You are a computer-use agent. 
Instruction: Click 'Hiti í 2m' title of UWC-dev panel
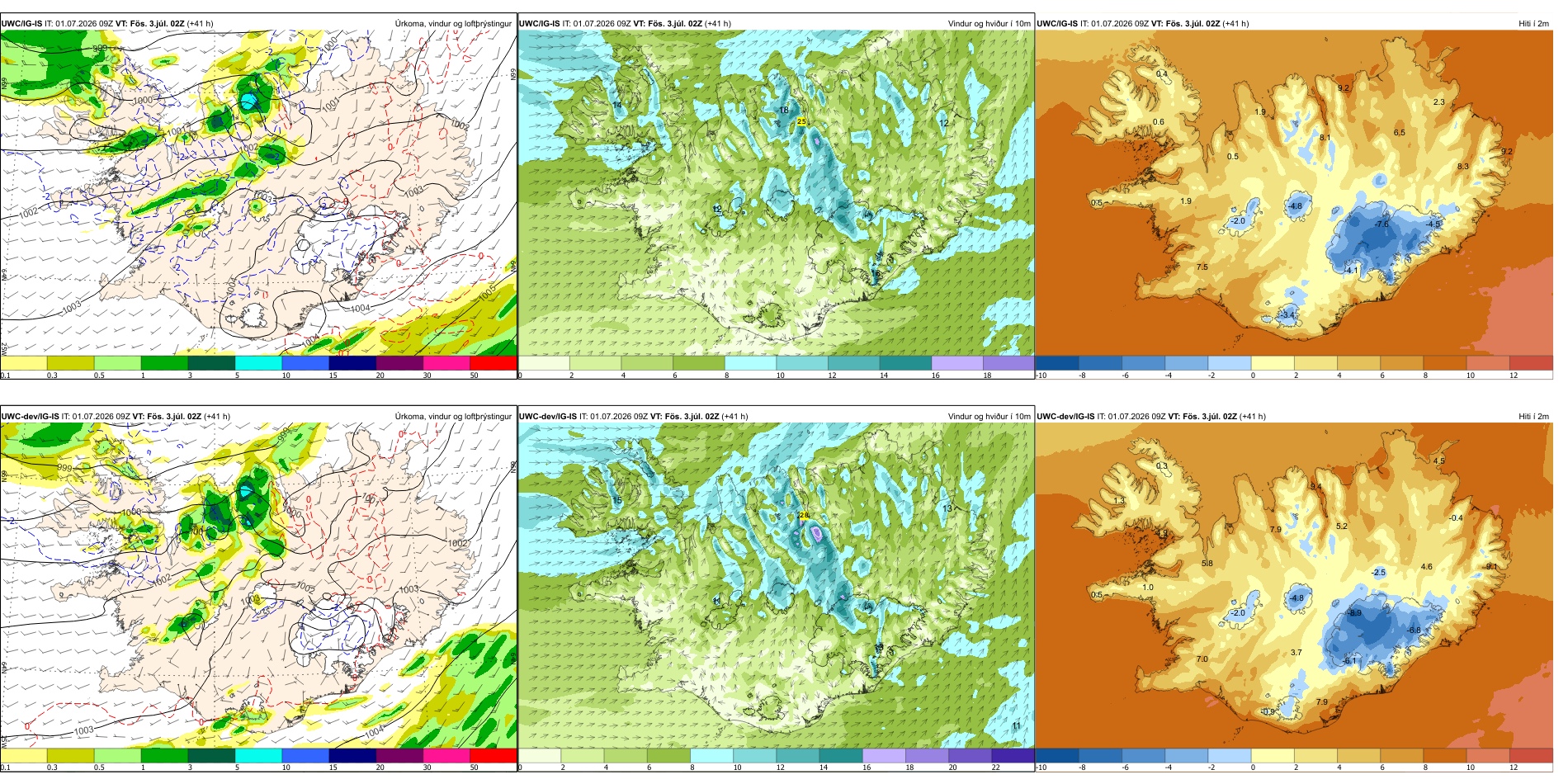[x=1533, y=417]
